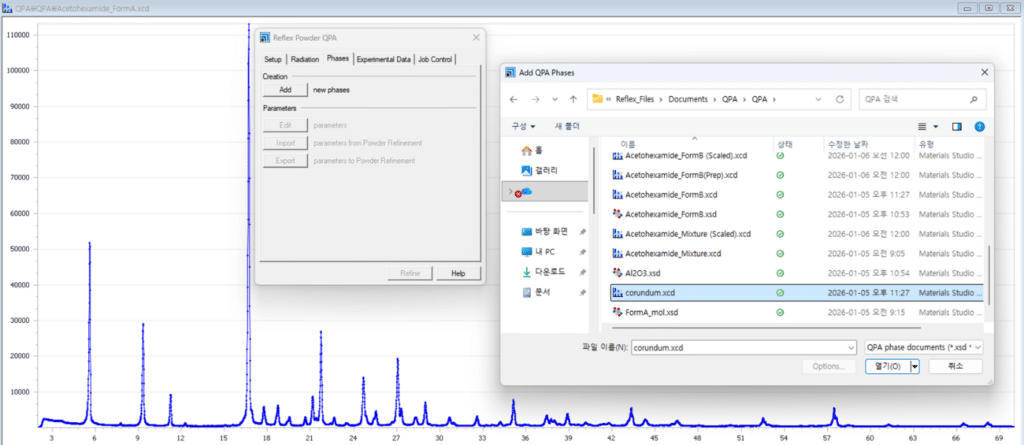Click the search magnifier icon
Screen dimensions: 1024x445
click(974, 99)
